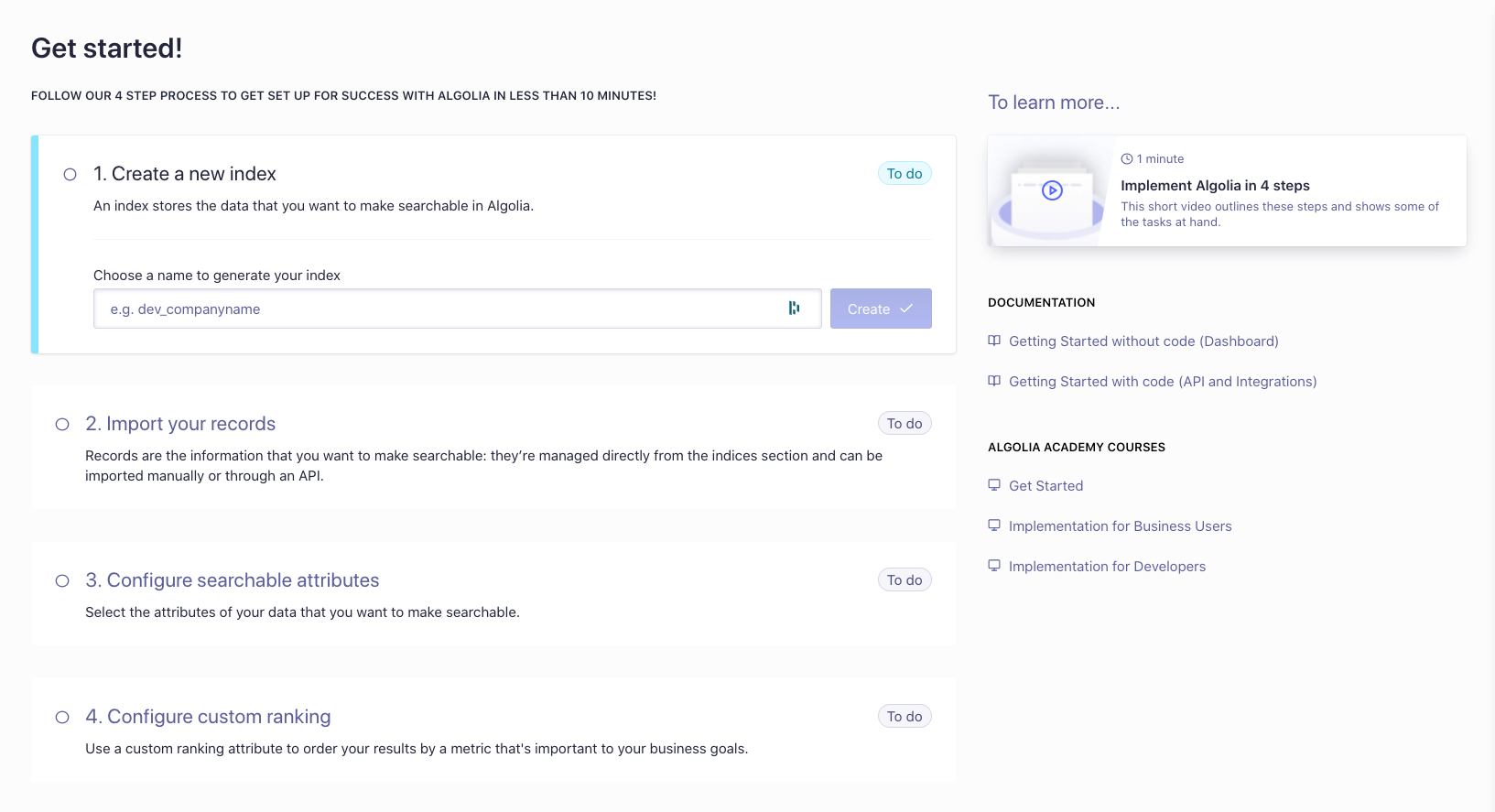Expand step 4 Configure custom ranking
This screenshot has width=1495, height=812.
pyautogui.click(x=208, y=717)
